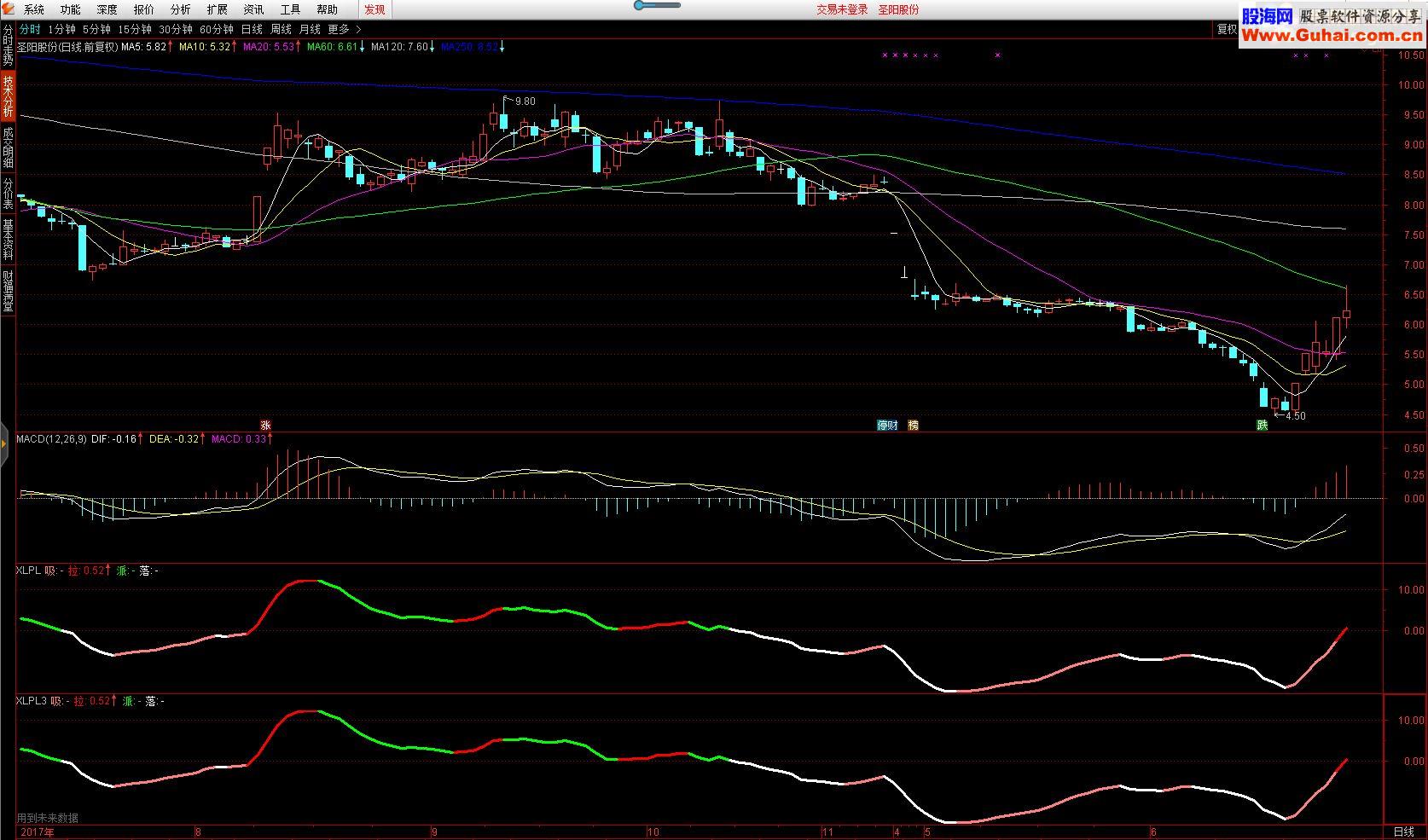Switch to the 月线 period tab
This screenshot has height=840, width=1428.
pyautogui.click(x=310, y=29)
